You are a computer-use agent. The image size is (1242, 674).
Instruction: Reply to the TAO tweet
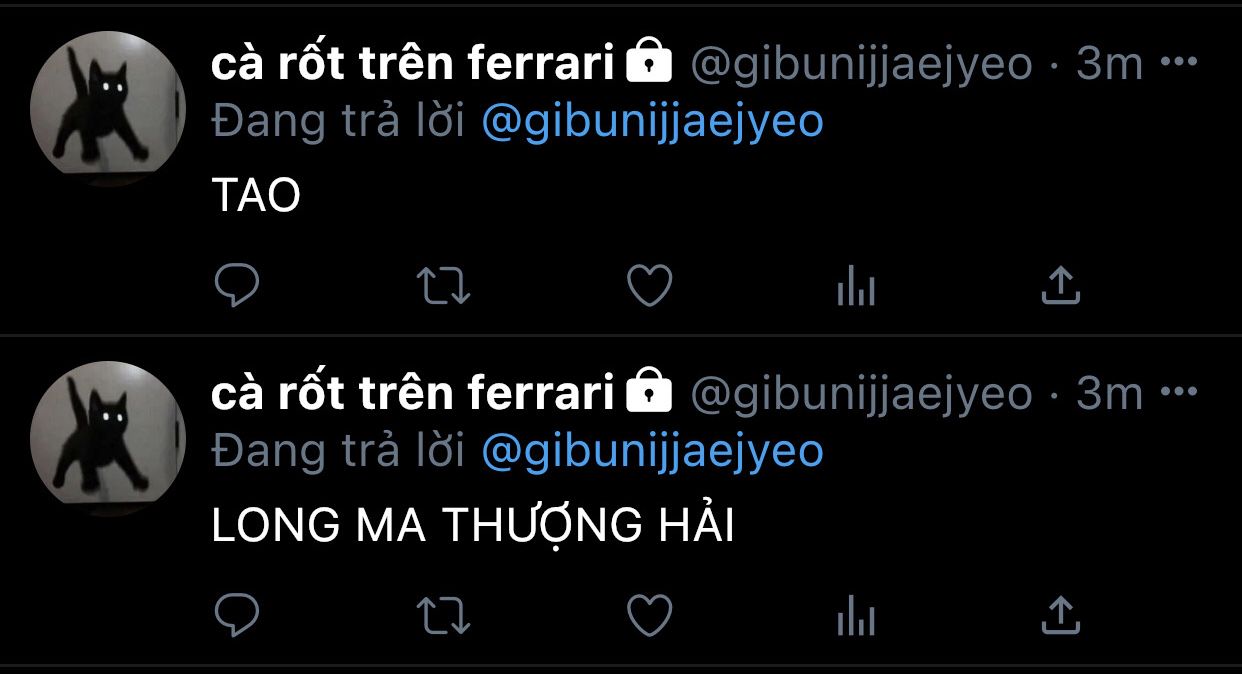237,286
